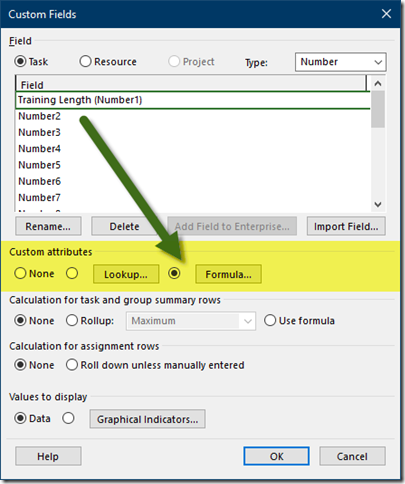
Task: Select Training Length (Number1) field
Action: [x=193, y=100]
